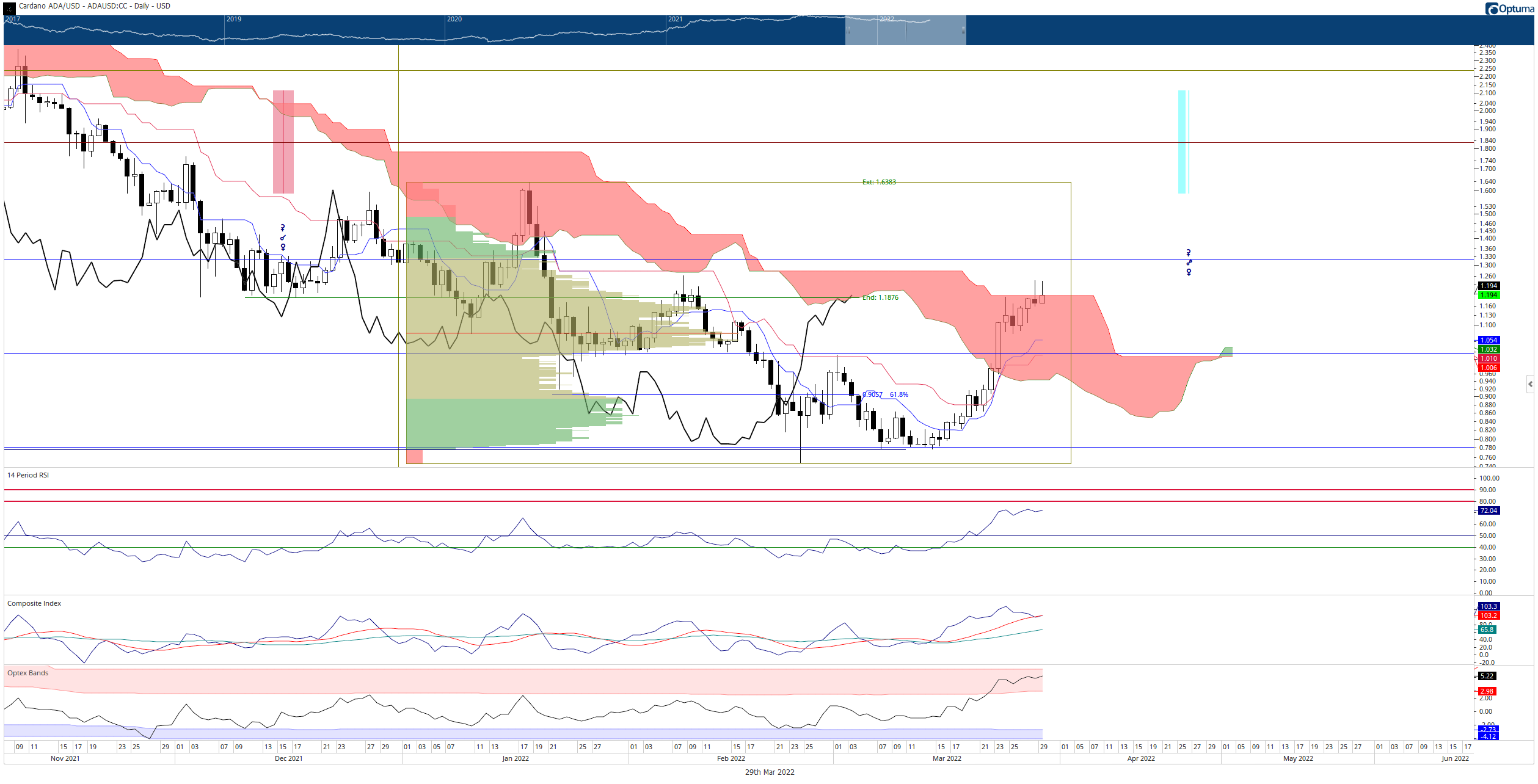The width and height of the screenshot is (1538, 784).
Task: Click the 65.8 Composite Index tag
Action: pos(1487,630)
